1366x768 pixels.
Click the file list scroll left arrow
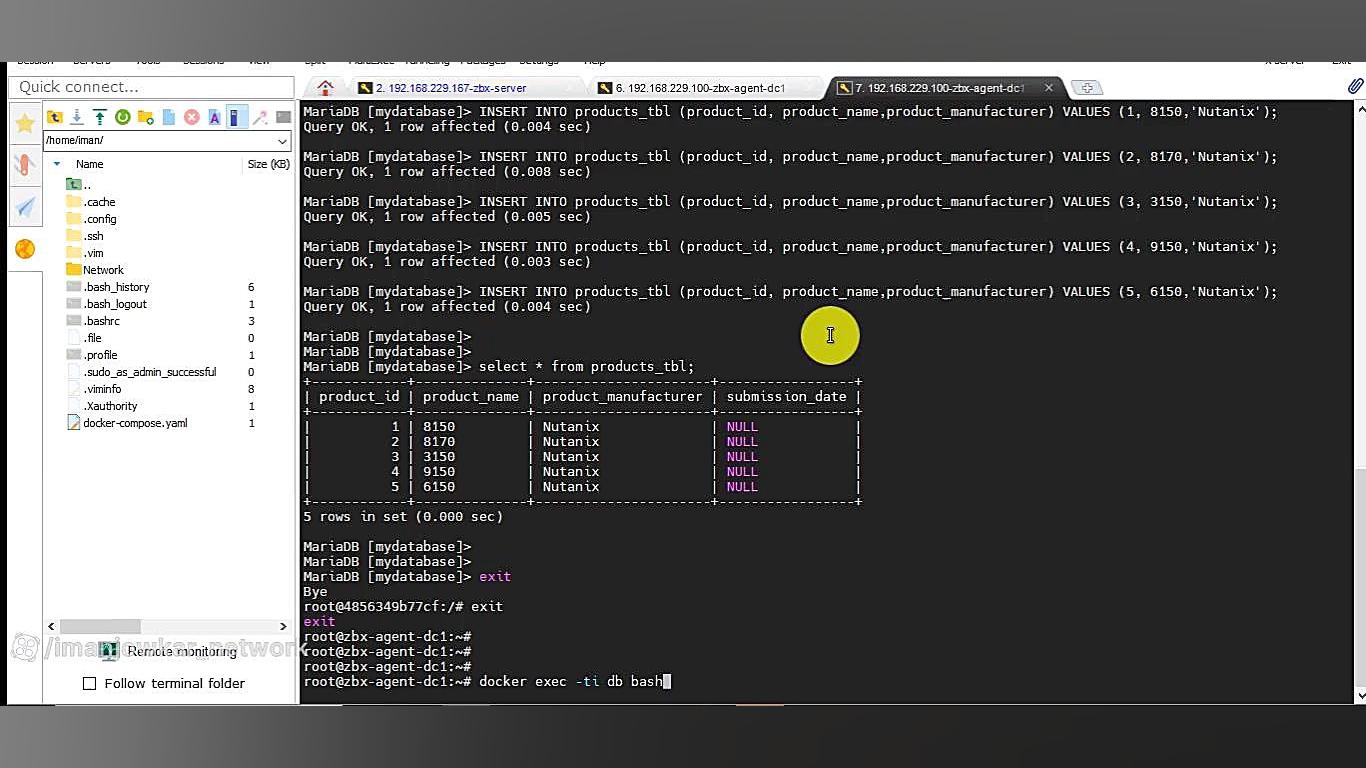tap(51, 626)
